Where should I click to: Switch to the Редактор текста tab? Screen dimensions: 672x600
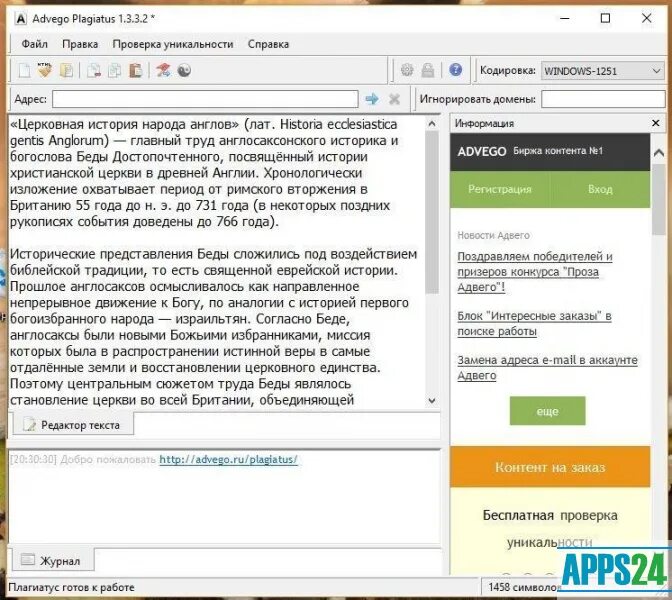coord(73,425)
